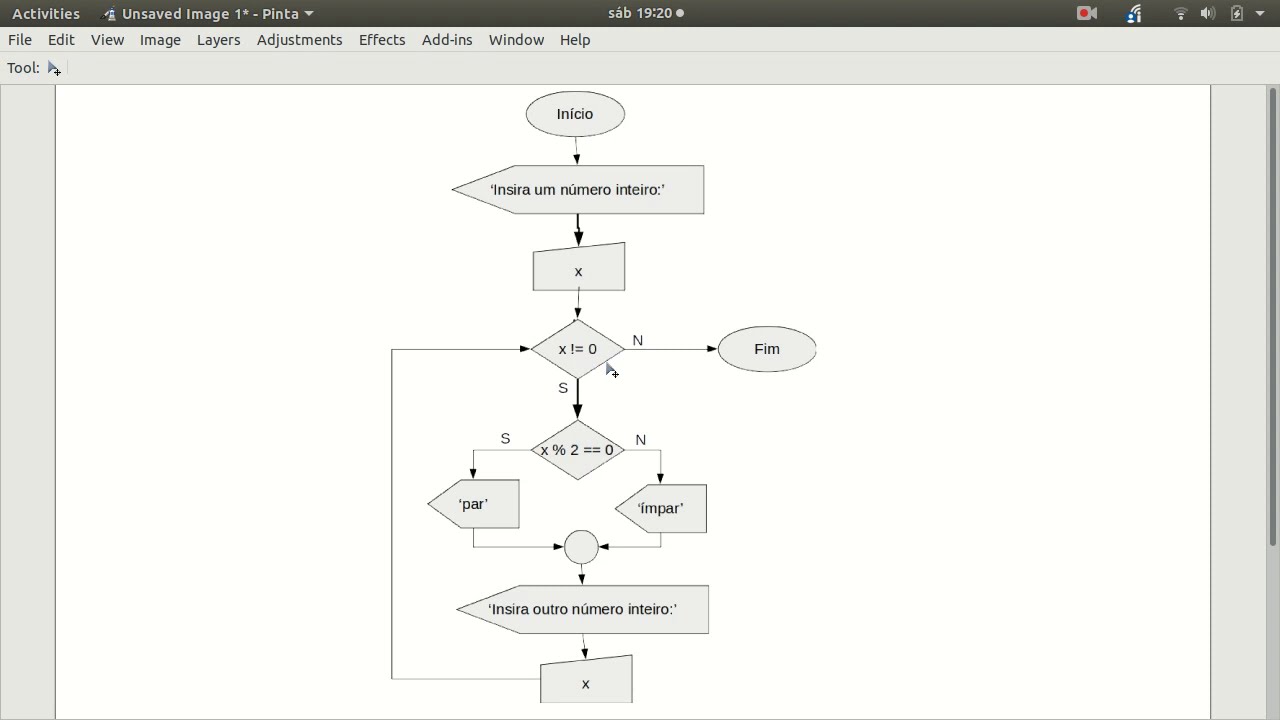Click the 'Fim' oval in the flowchart

767,349
